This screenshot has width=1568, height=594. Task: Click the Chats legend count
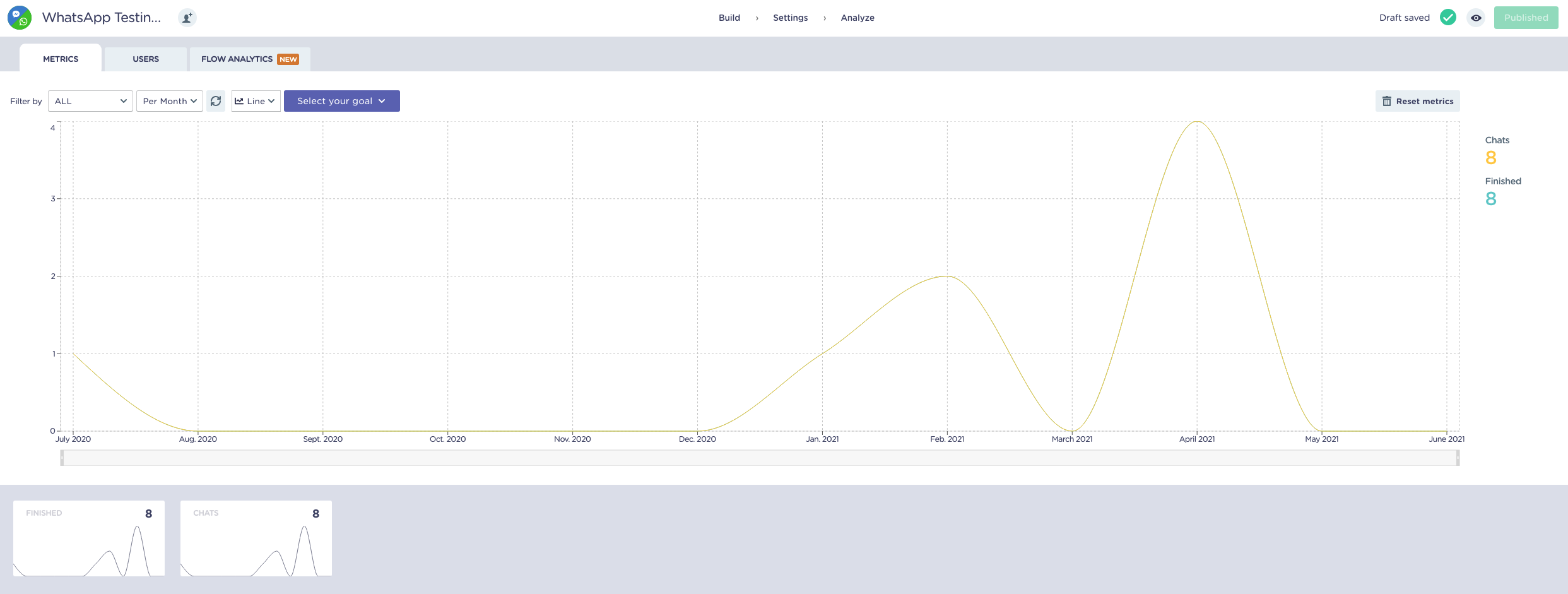pos(1491,157)
